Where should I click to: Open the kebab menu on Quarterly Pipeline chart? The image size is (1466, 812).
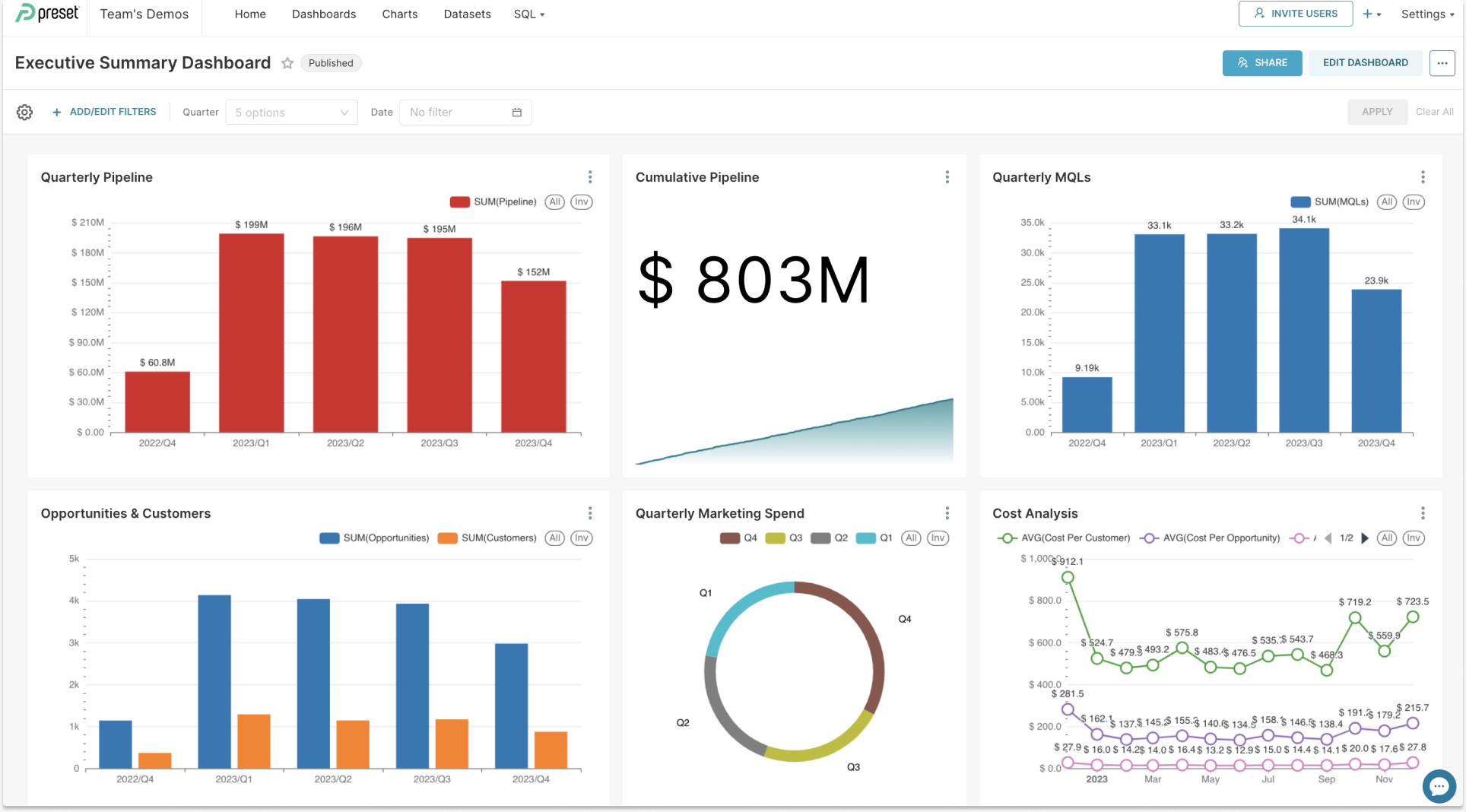click(590, 176)
